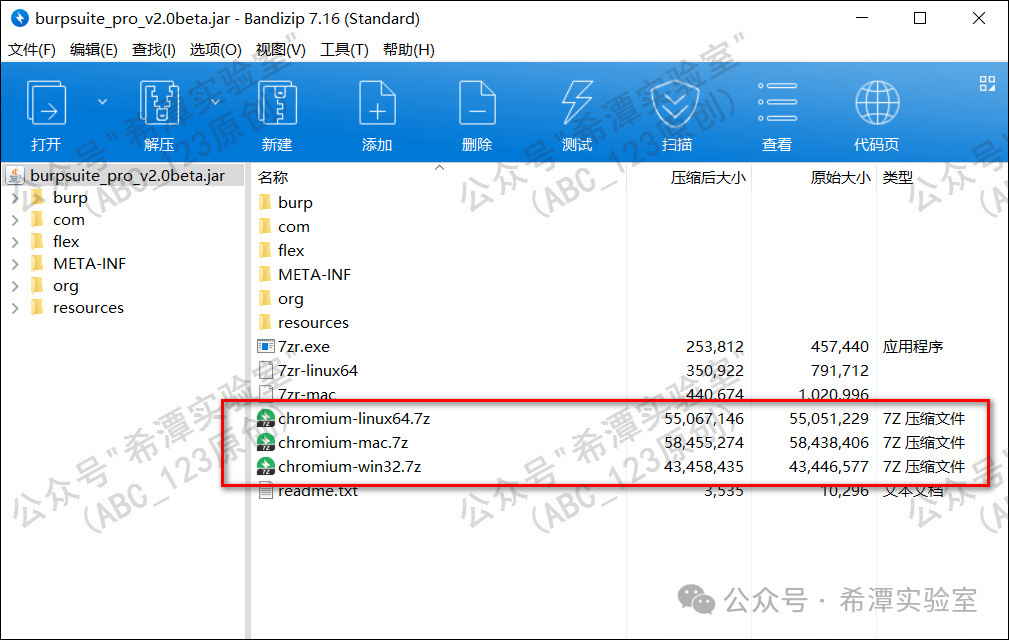Expand the flex folder in tree
1009x640 pixels.
click(x=15, y=242)
